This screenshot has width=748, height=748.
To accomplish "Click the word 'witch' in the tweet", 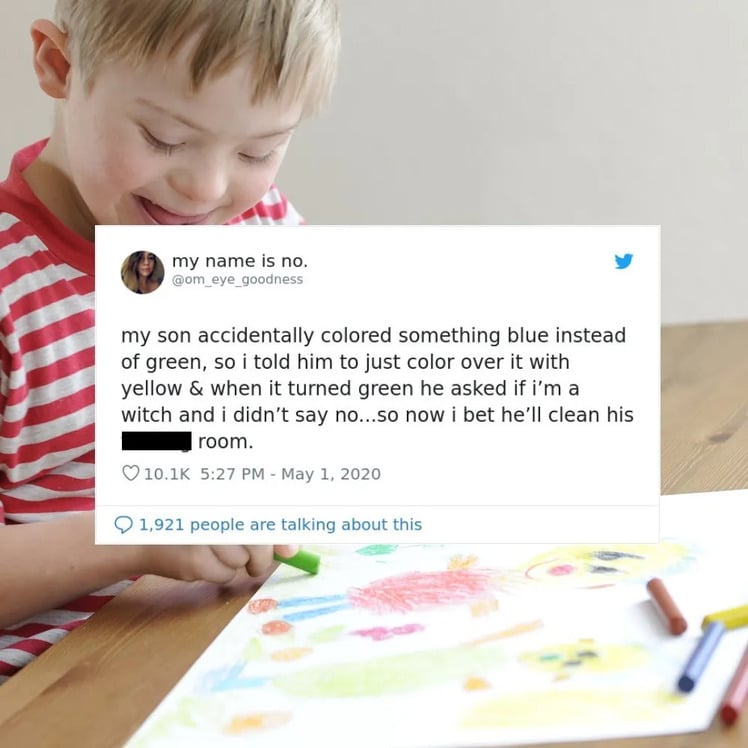I will pyautogui.click(x=147, y=415).
